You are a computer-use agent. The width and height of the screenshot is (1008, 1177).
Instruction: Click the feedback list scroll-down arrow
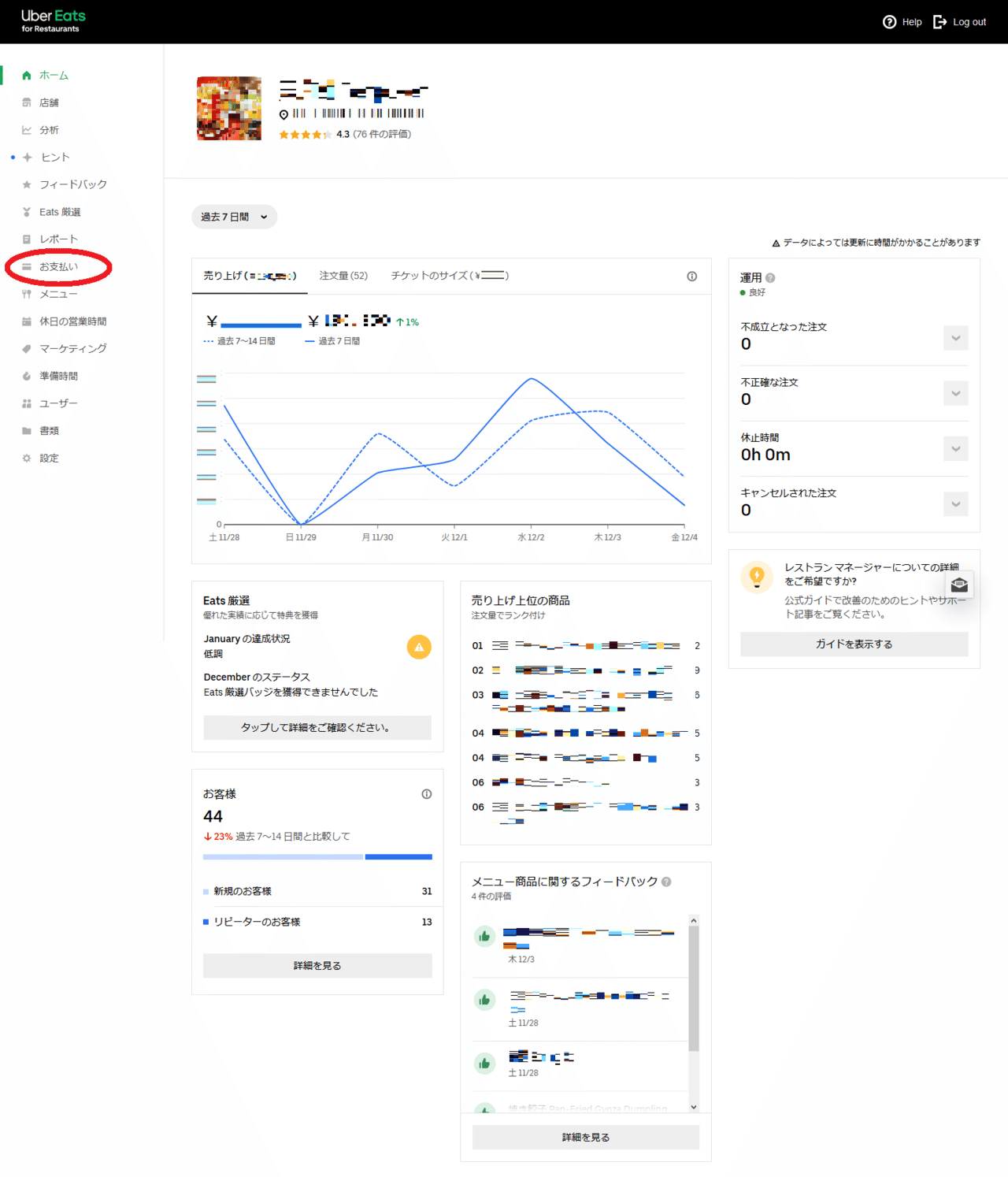pyautogui.click(x=694, y=1107)
